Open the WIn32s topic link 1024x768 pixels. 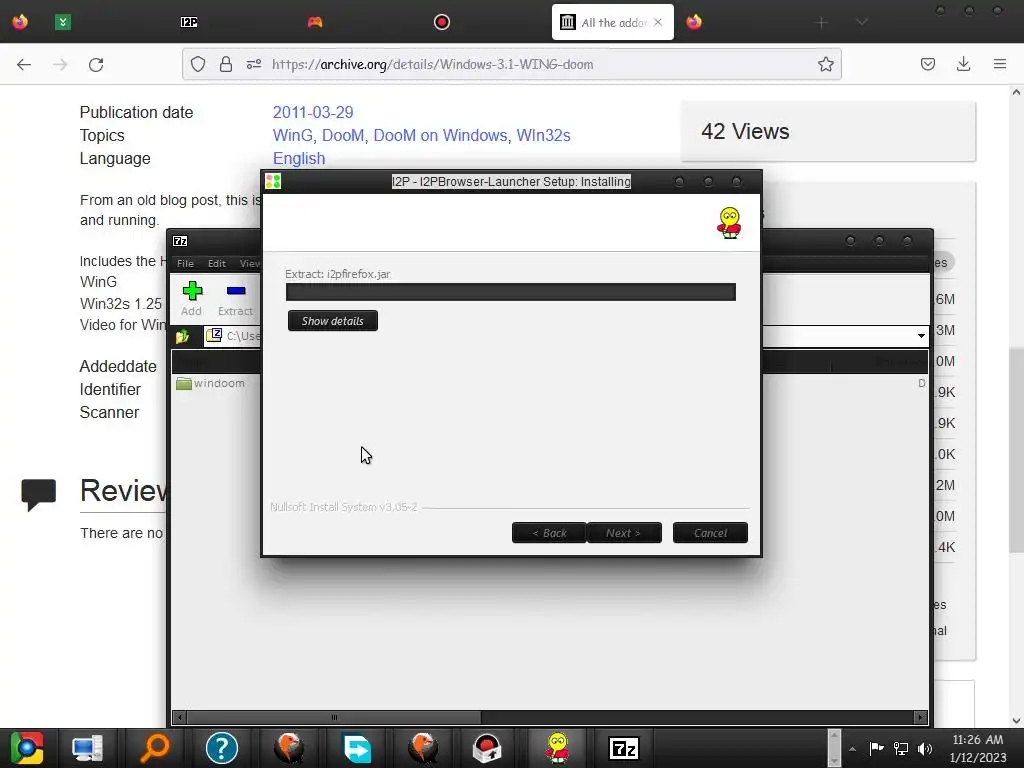(x=543, y=135)
